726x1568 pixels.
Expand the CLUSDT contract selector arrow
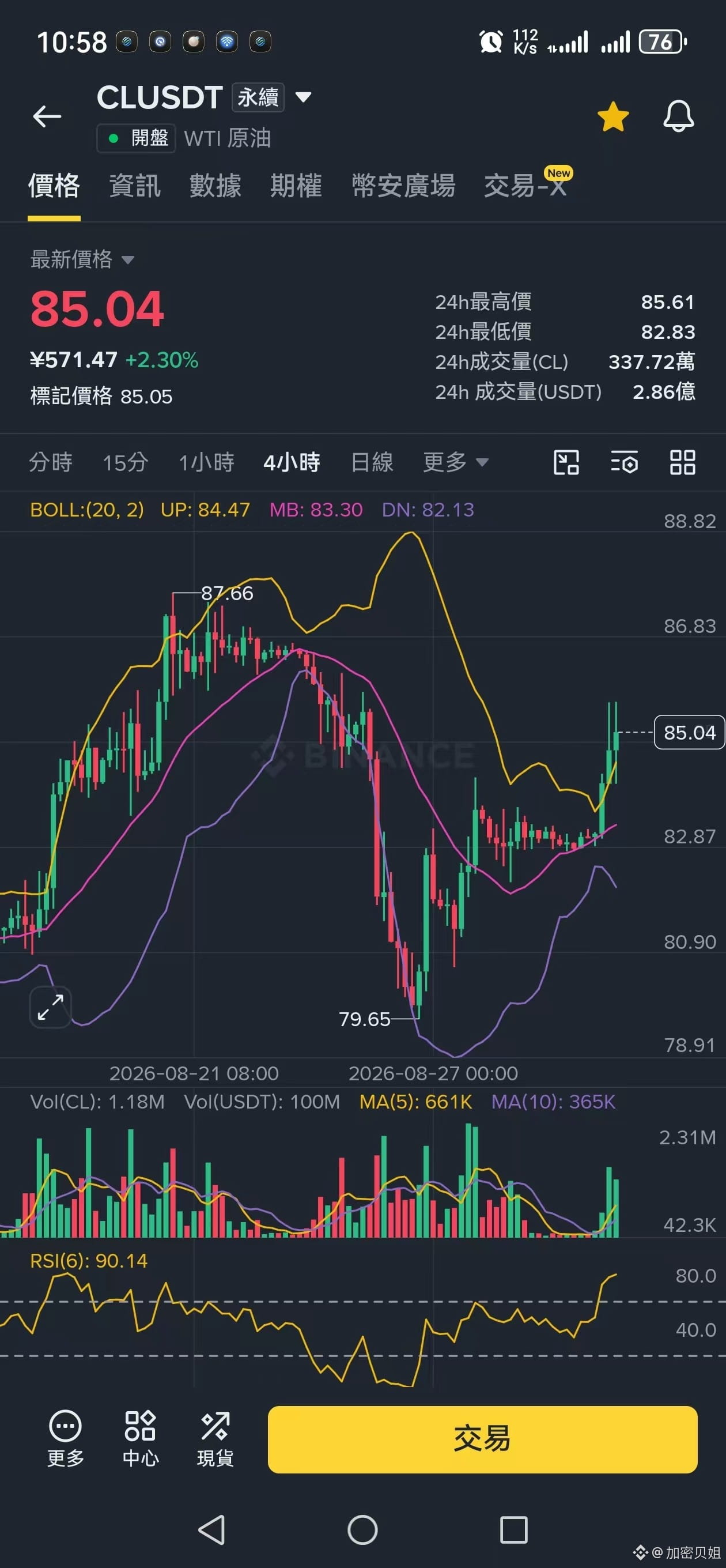click(x=303, y=97)
